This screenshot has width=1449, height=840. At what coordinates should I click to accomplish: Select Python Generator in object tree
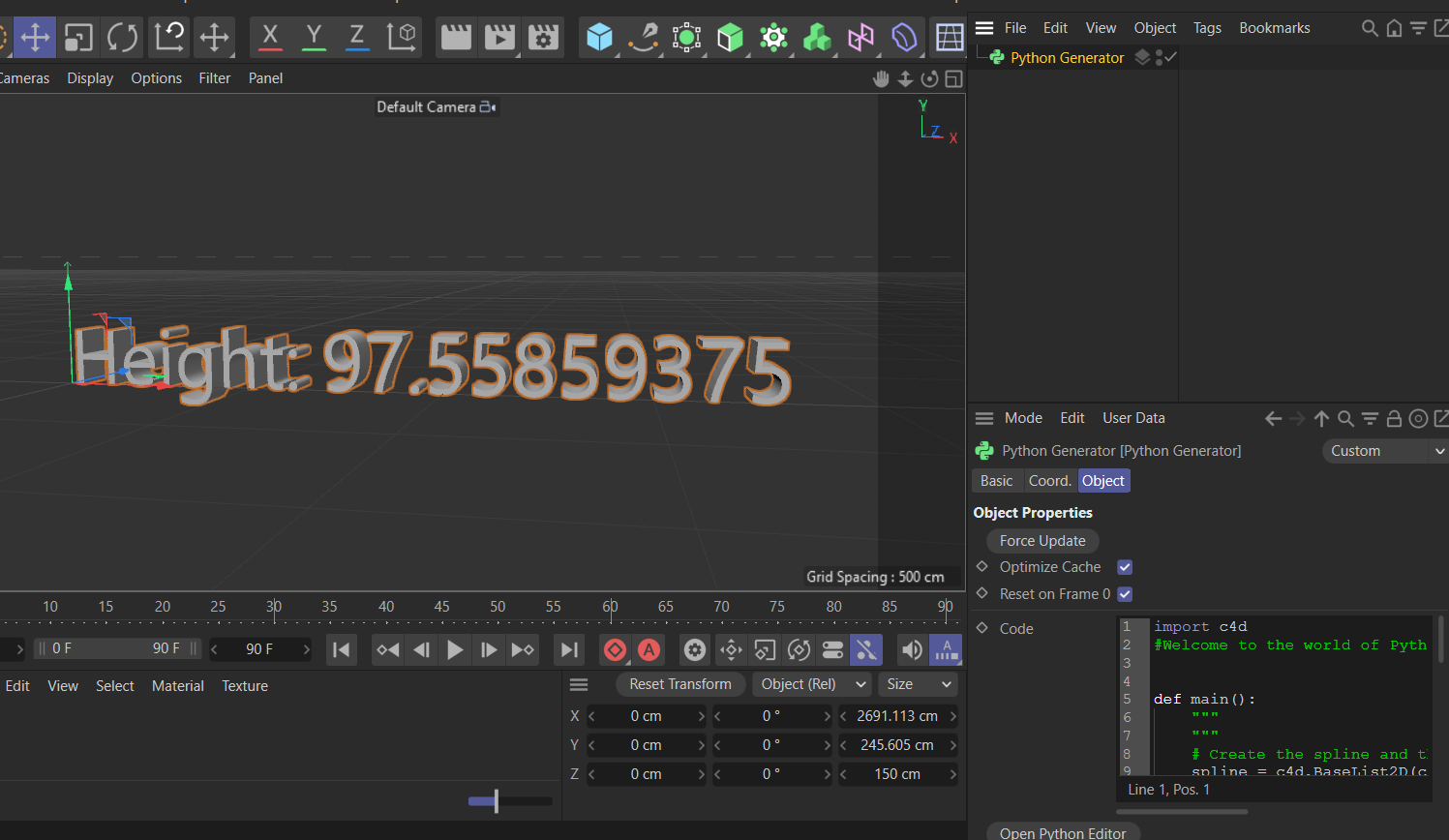coord(1067,58)
